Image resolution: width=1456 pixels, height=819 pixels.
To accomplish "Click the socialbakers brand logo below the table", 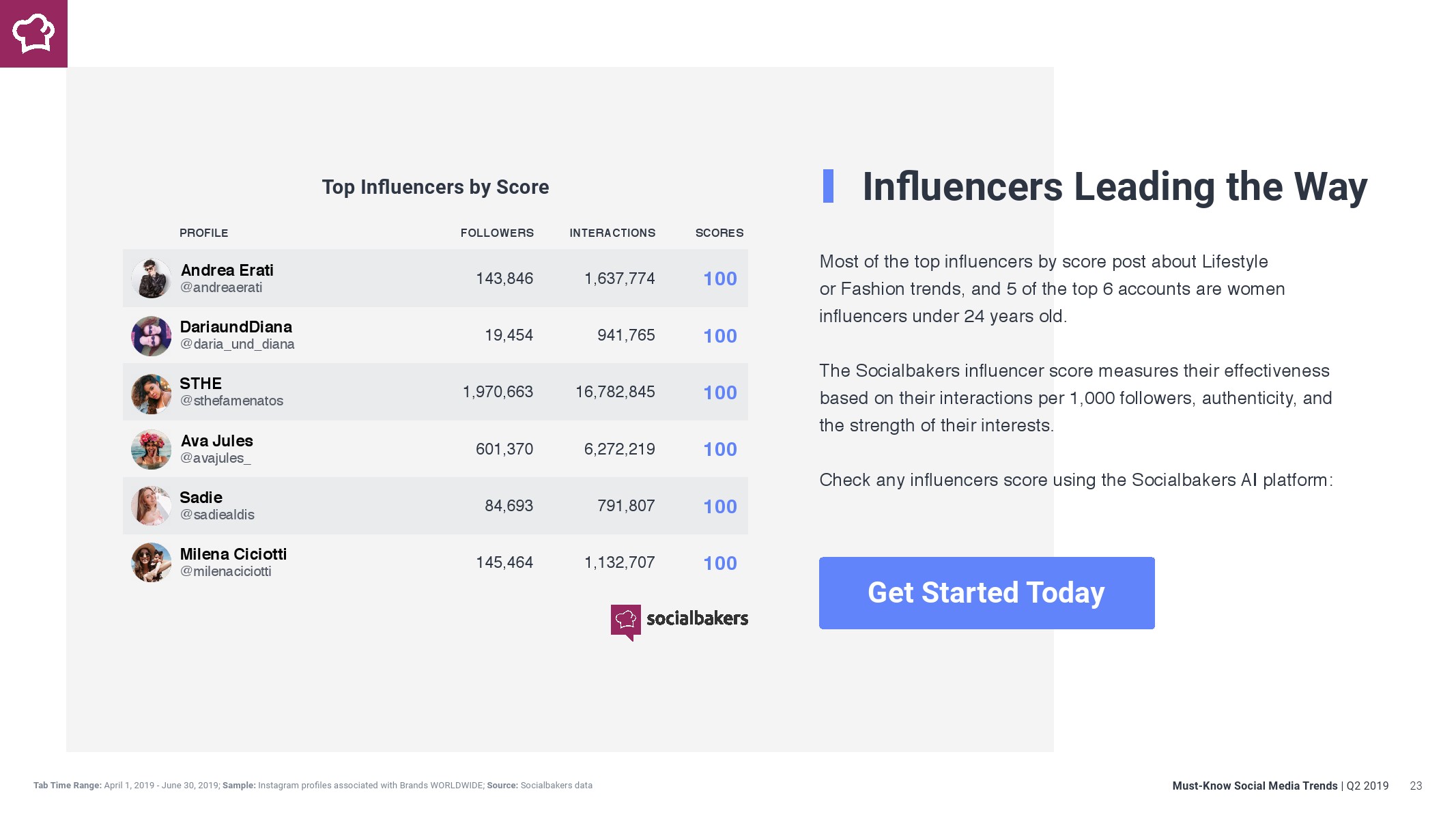I will point(679,620).
